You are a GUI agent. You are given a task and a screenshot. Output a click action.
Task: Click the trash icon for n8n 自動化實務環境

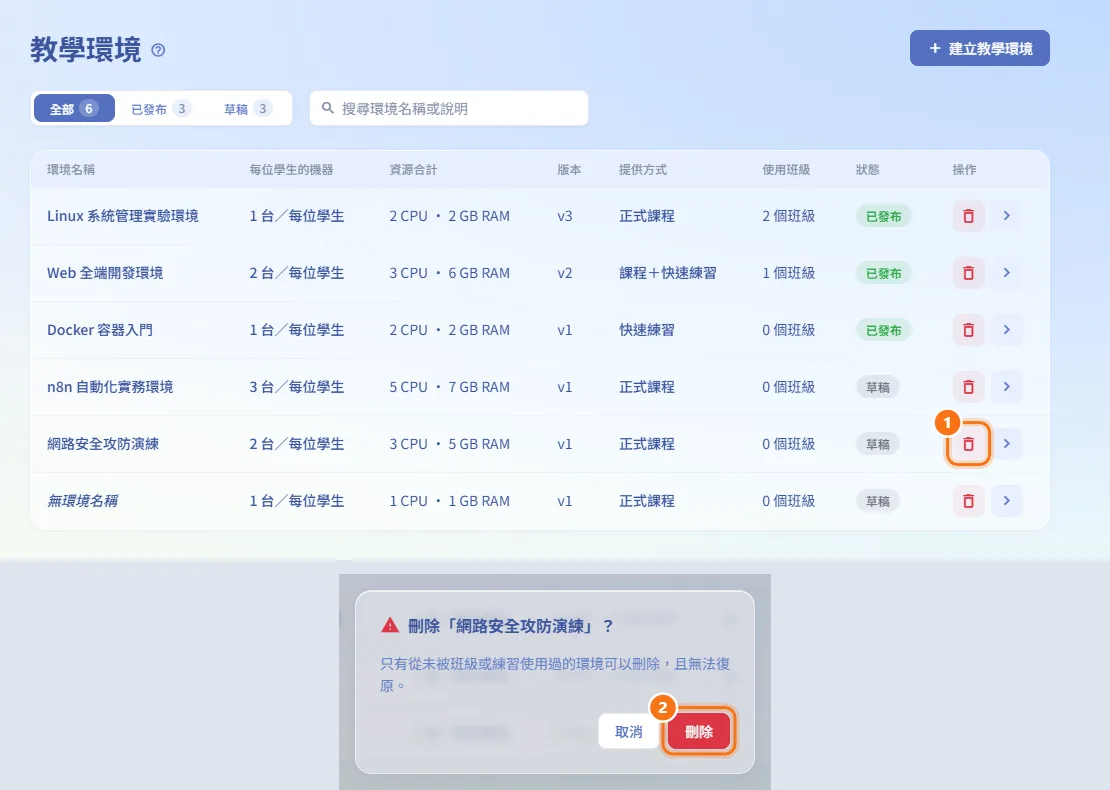tap(968, 387)
